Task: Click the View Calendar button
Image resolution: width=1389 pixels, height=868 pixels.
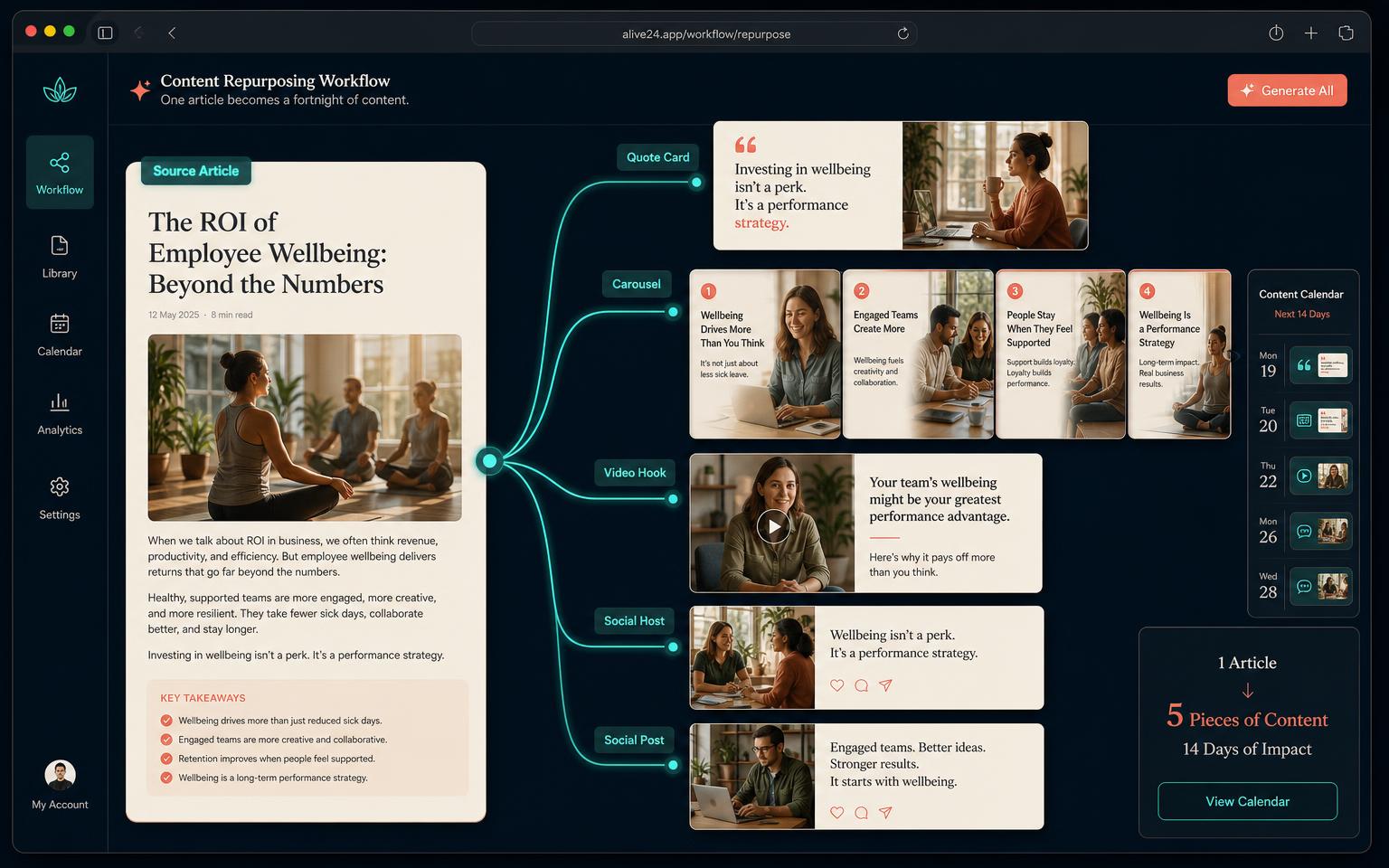Action: [x=1247, y=801]
